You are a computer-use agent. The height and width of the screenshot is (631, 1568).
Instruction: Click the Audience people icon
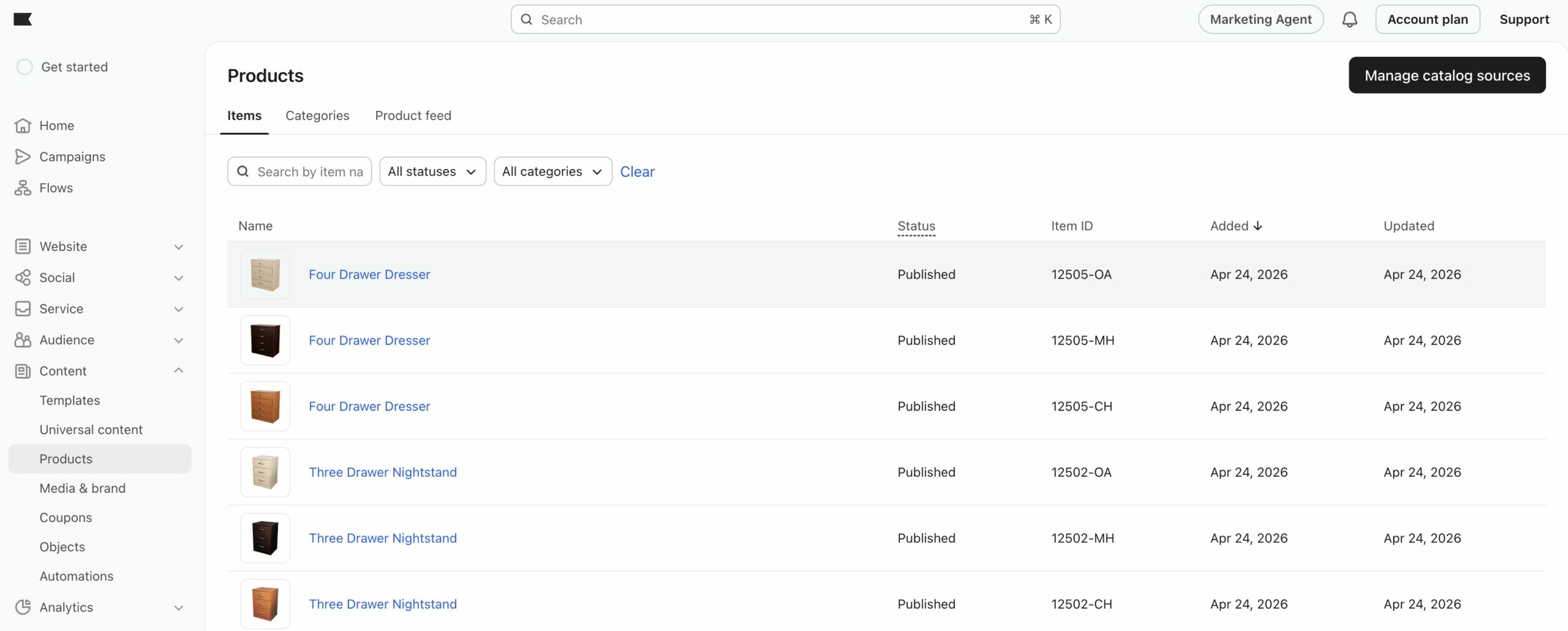[23, 340]
